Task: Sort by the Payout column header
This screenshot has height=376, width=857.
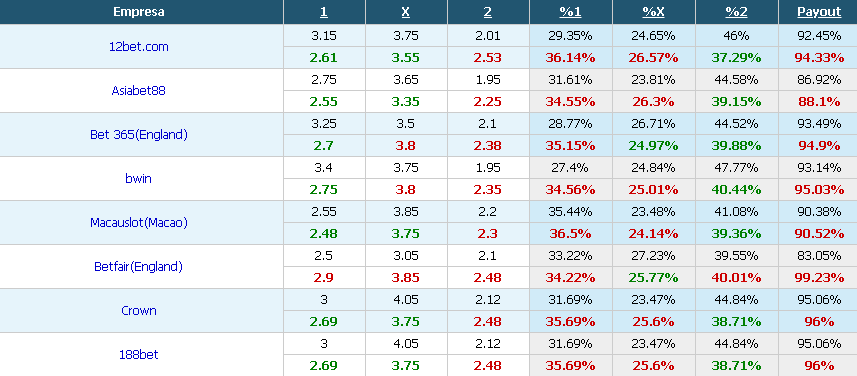Action: (819, 12)
